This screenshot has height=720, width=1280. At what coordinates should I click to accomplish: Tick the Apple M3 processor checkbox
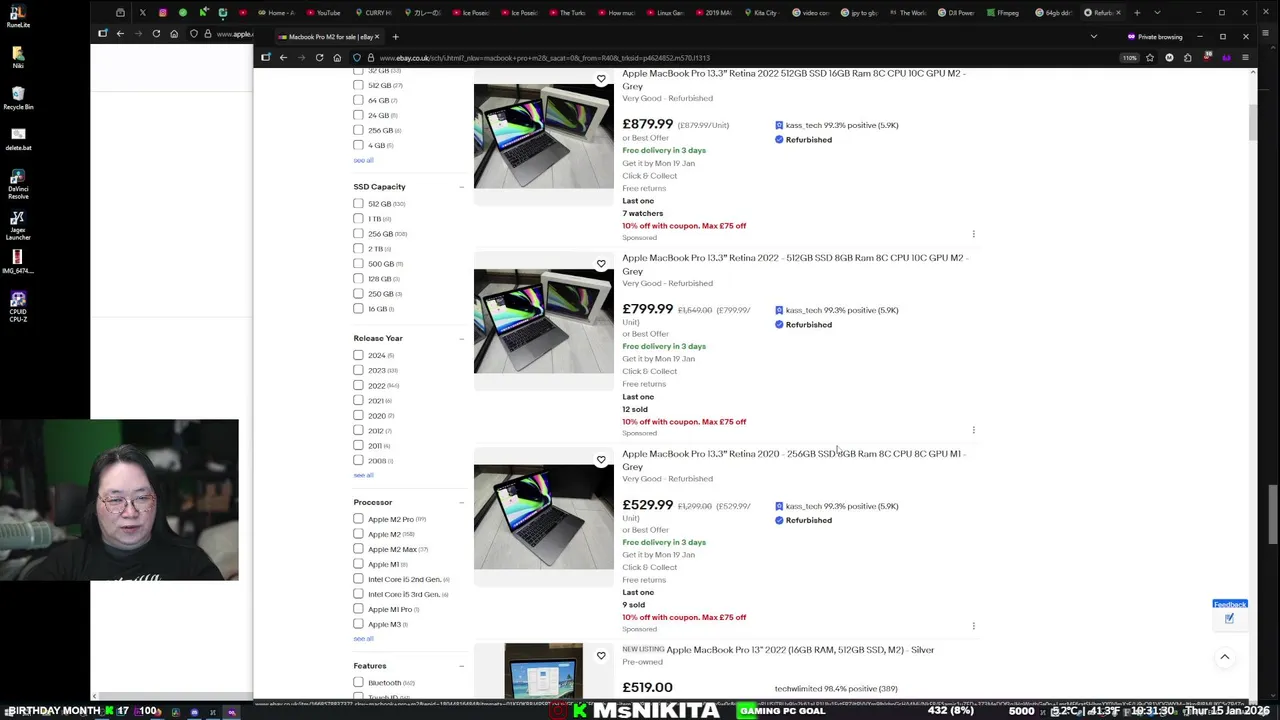point(358,624)
